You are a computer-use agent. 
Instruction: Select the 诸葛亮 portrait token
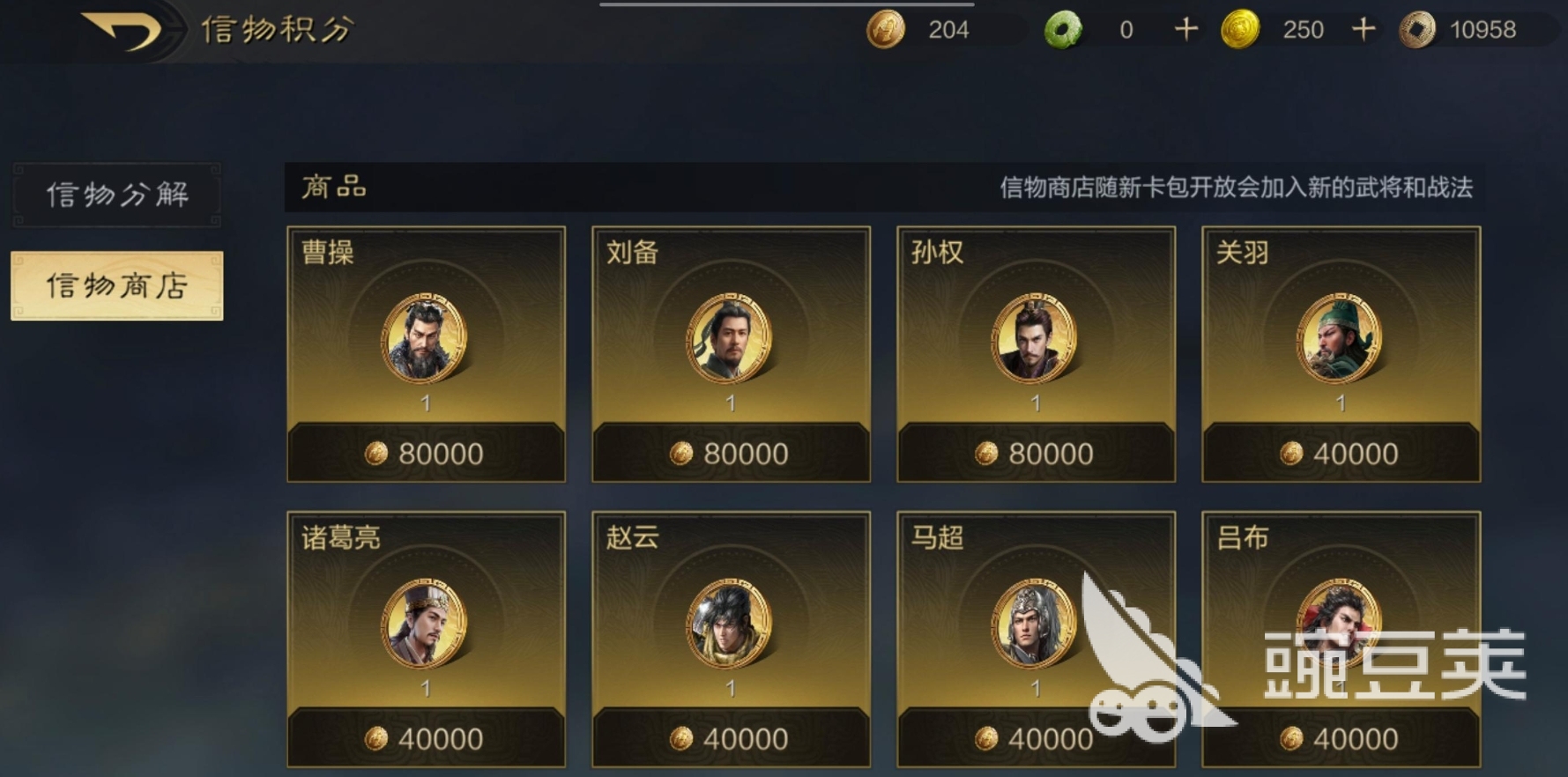425,623
